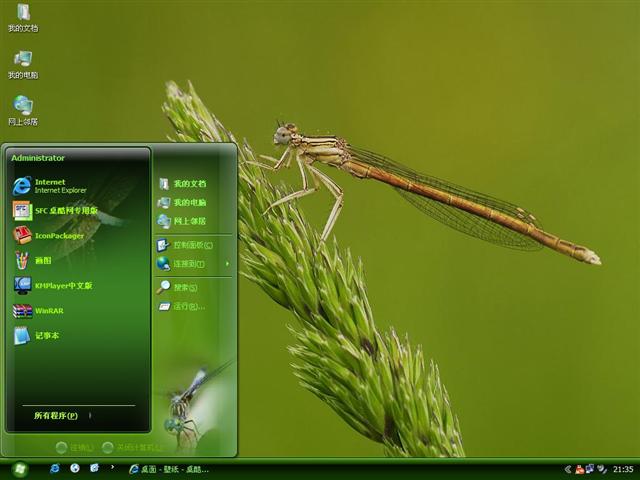
Task: Click the network computers tray icon
Action: tap(590, 469)
